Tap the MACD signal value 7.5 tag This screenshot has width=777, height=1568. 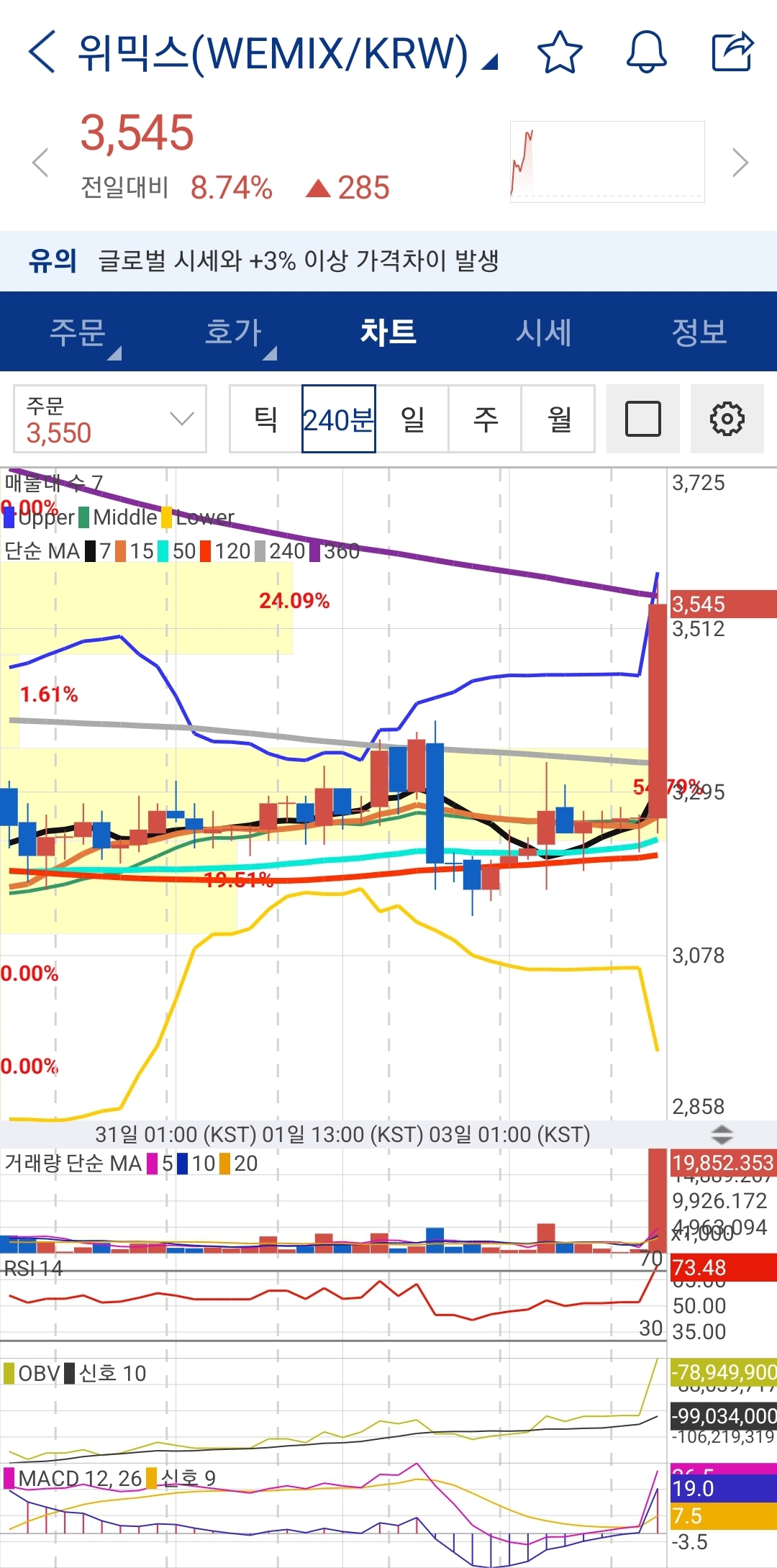click(723, 1515)
